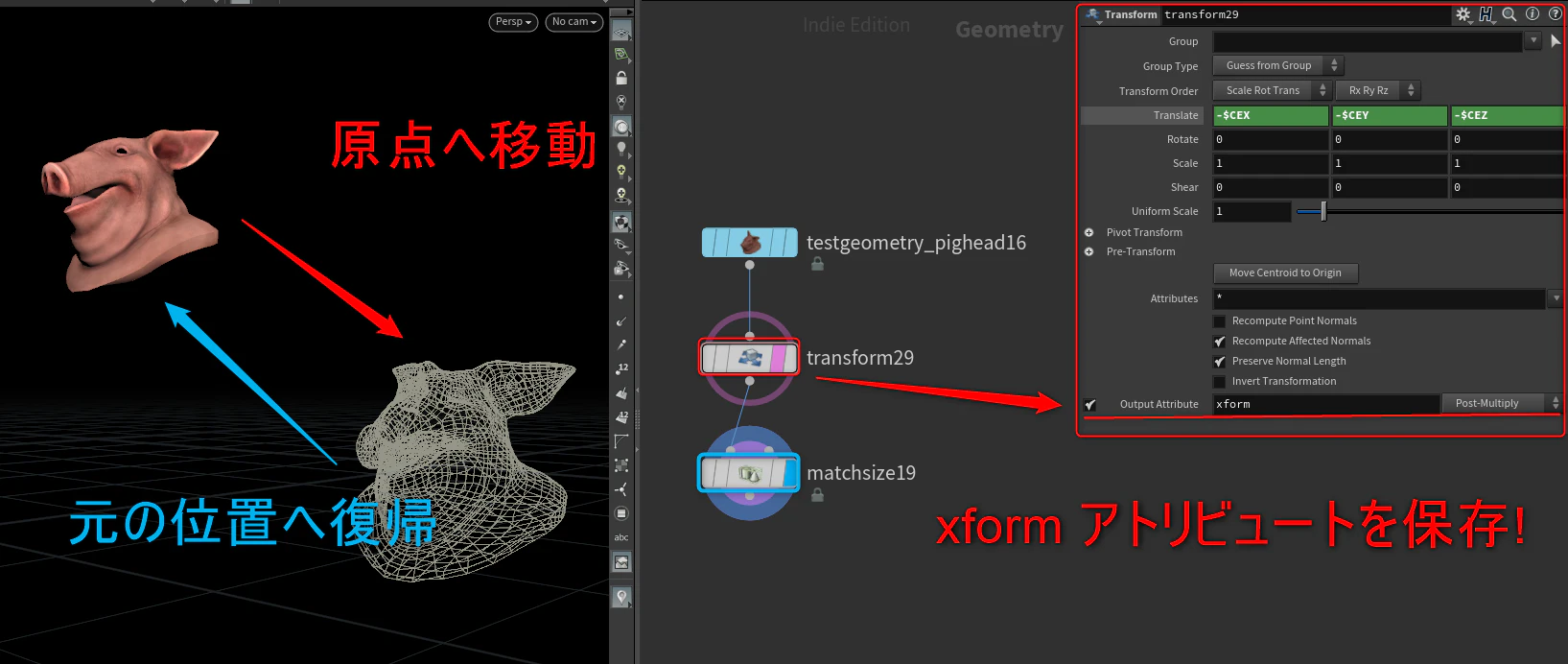Click the Translate Y field -$CEY

[x=1390, y=115]
